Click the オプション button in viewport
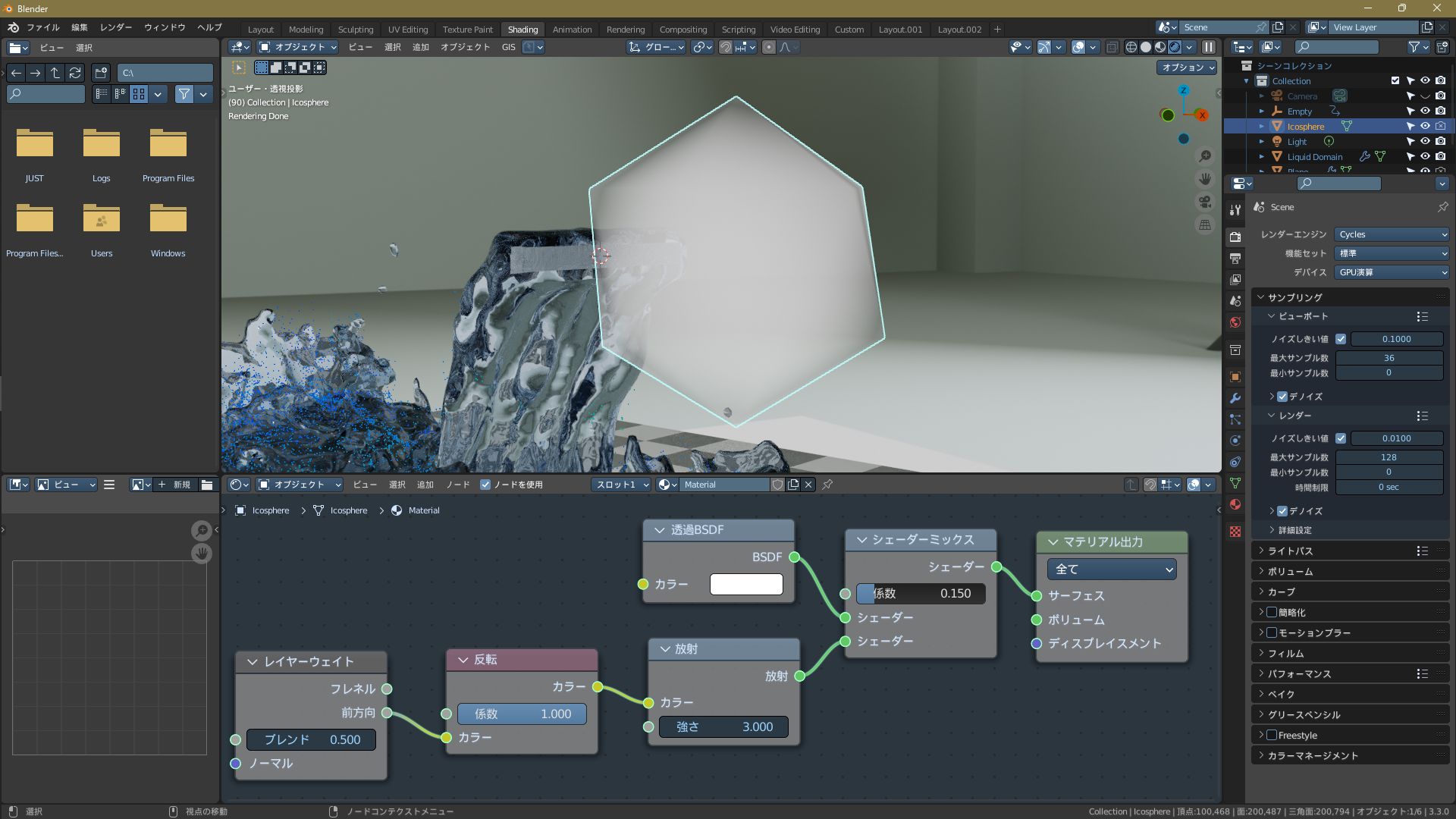Screen dimensions: 1456x819 (x=1187, y=67)
